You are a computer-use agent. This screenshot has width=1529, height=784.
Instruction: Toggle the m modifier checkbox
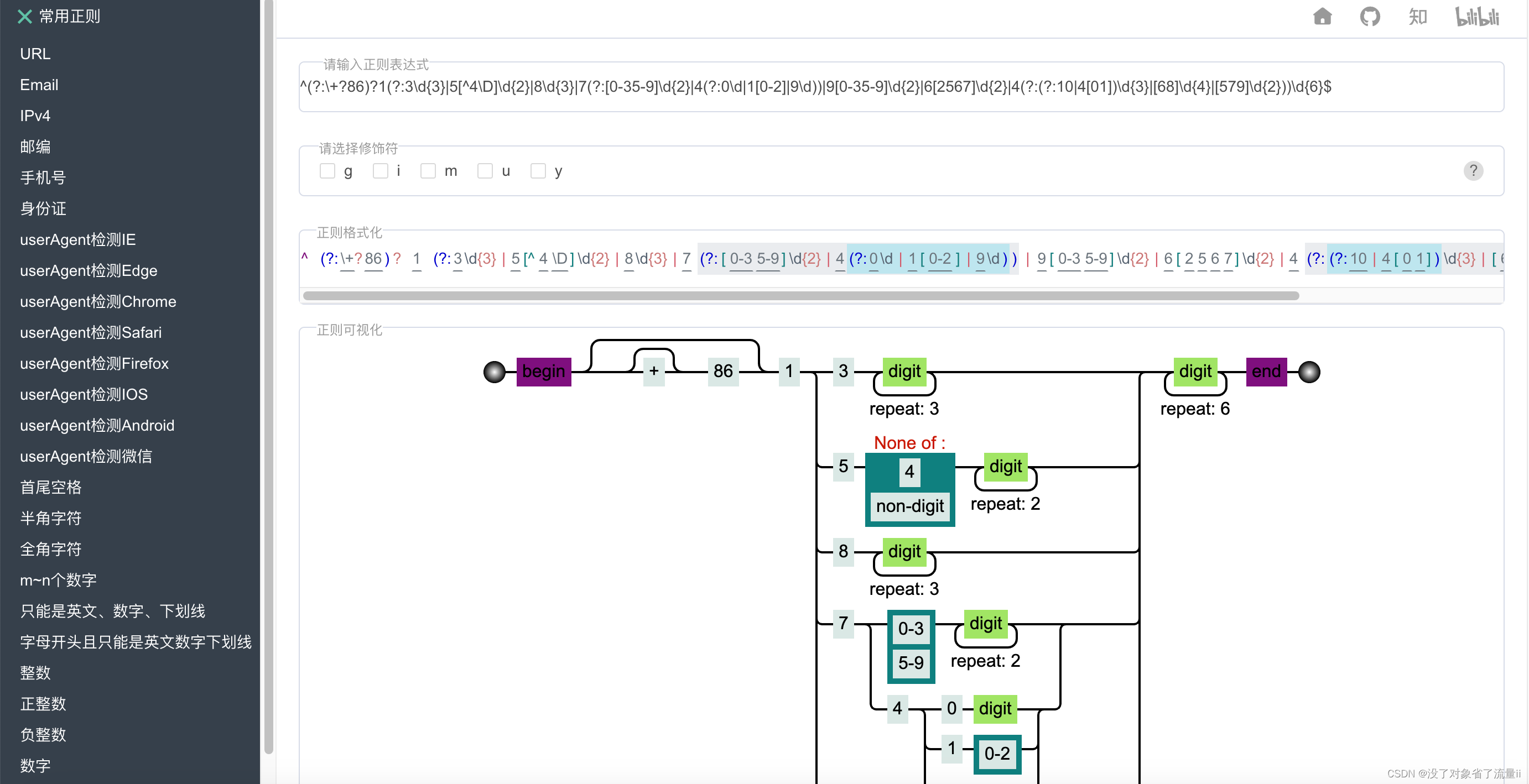[428, 171]
